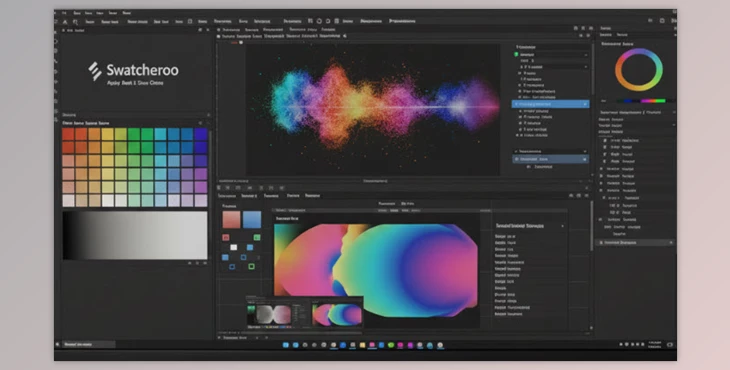
Task: Click the colorful particle burst canvas
Action: (x=372, y=109)
